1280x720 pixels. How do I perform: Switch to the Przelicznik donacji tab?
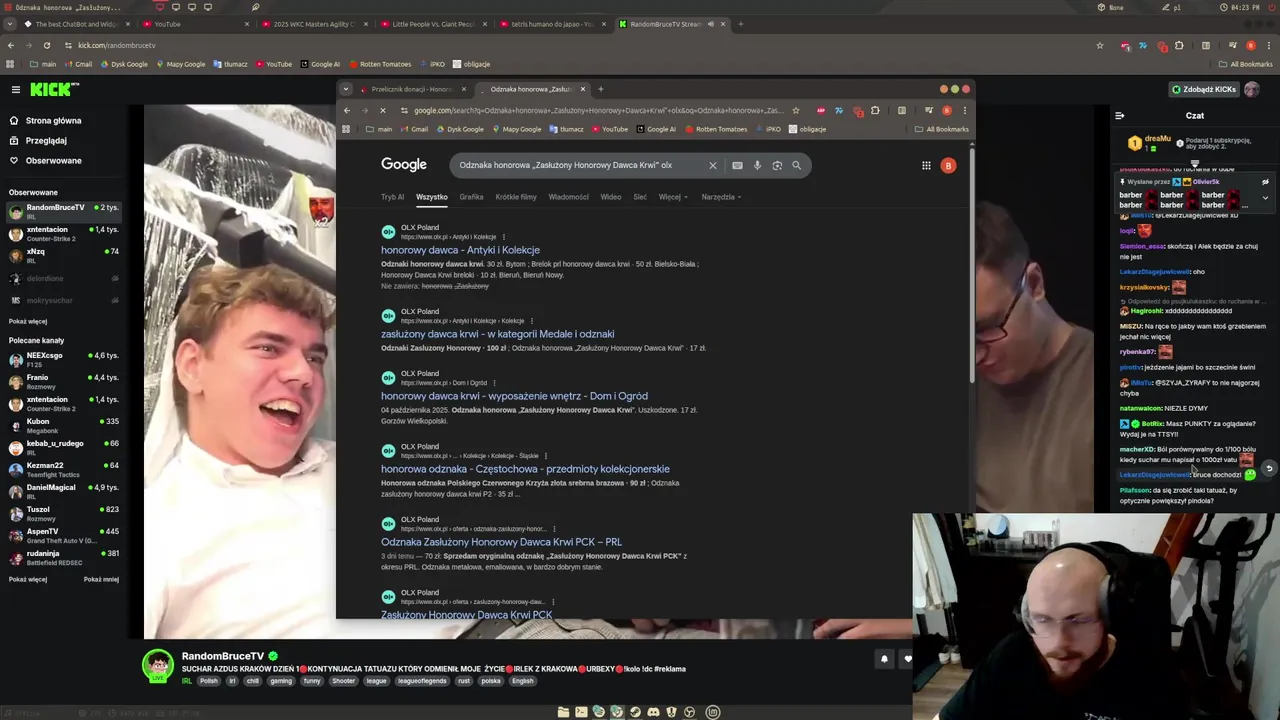click(x=412, y=89)
